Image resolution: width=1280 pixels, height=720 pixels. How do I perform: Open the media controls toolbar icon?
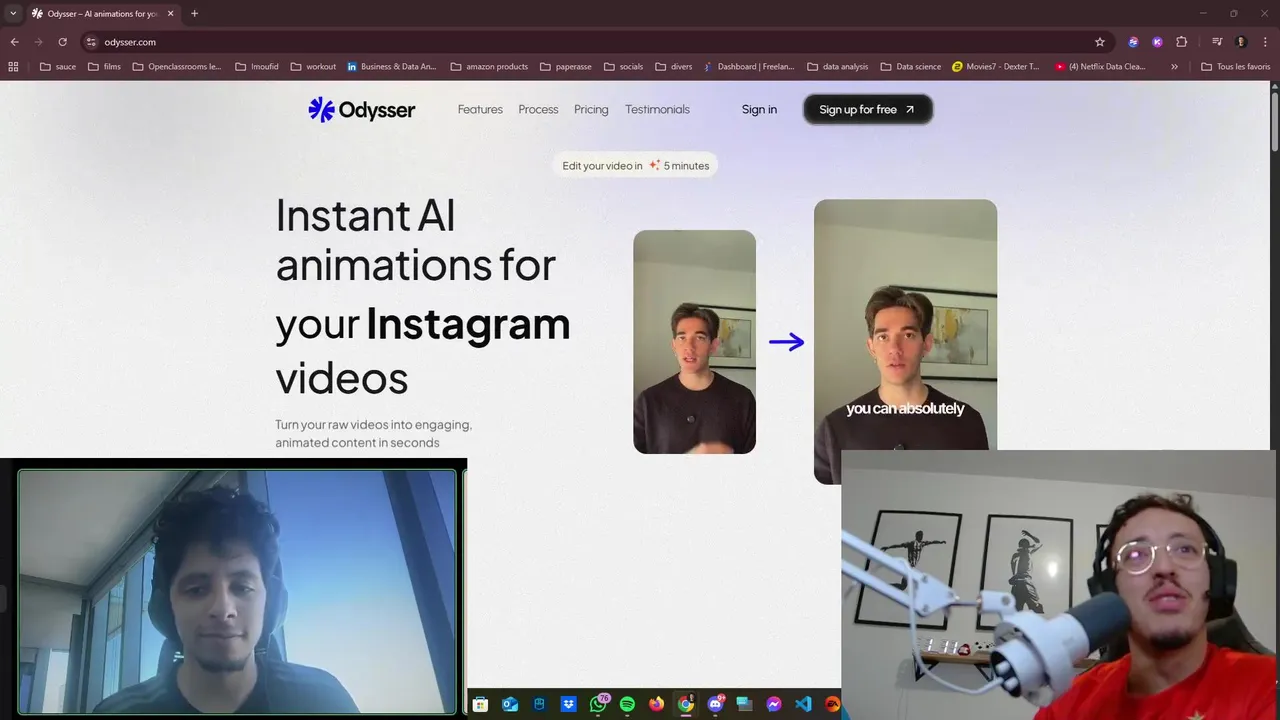tap(1217, 42)
